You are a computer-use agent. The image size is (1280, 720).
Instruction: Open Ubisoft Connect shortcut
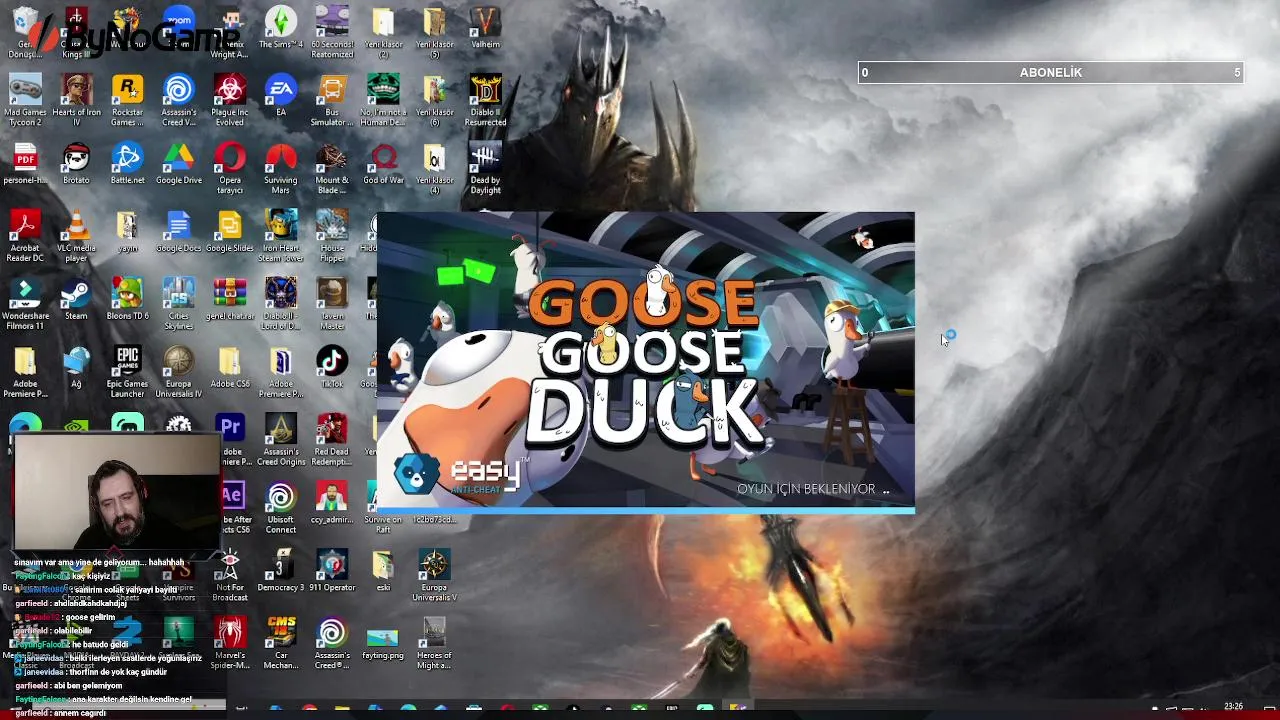tap(281, 508)
